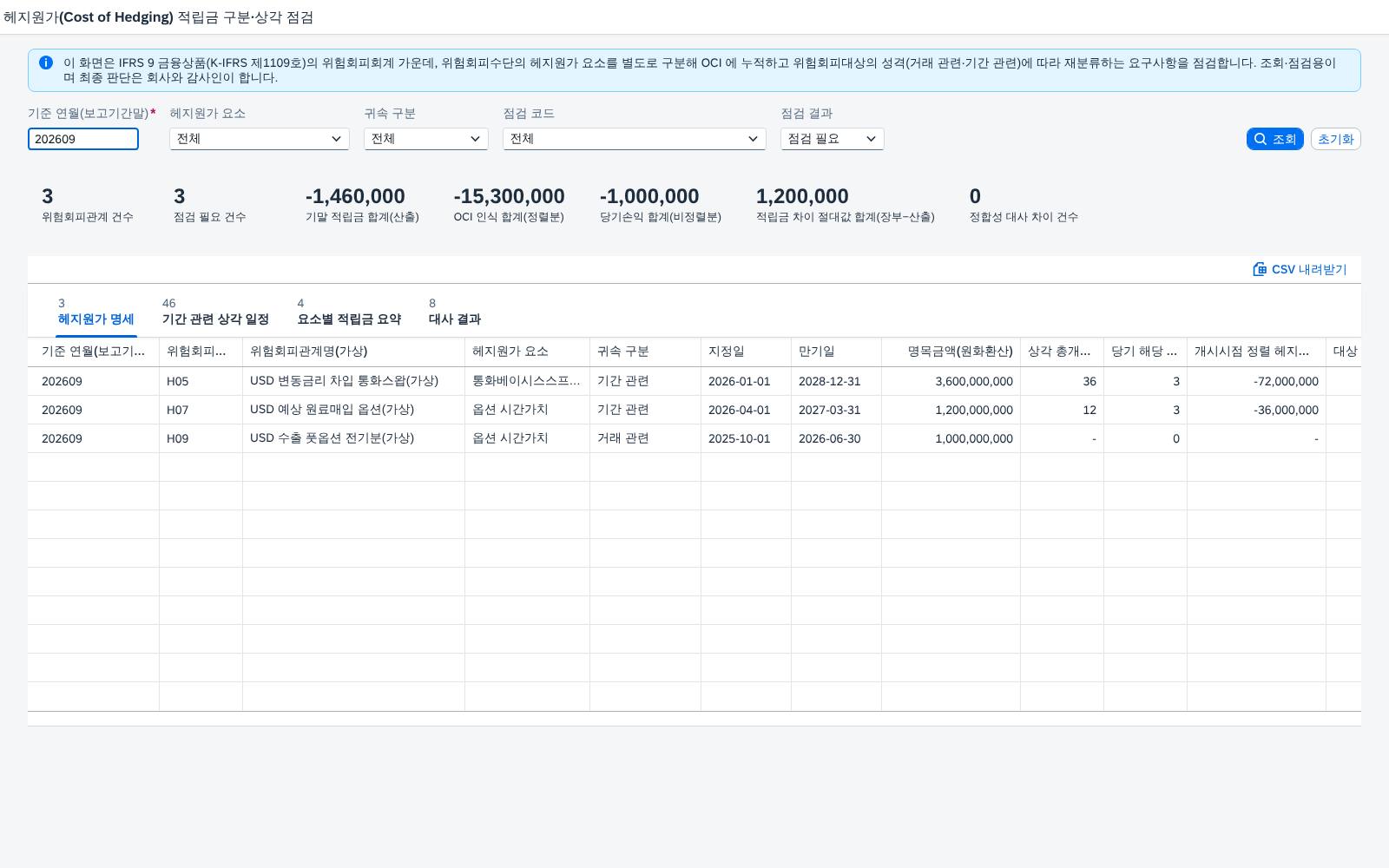Click the 2028-12-31 maturity date cell

(x=837, y=381)
